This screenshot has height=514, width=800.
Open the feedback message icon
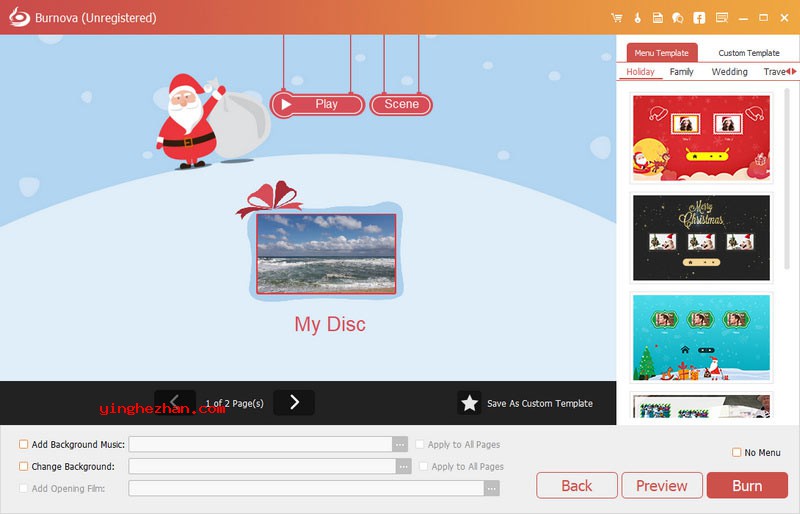[722, 18]
